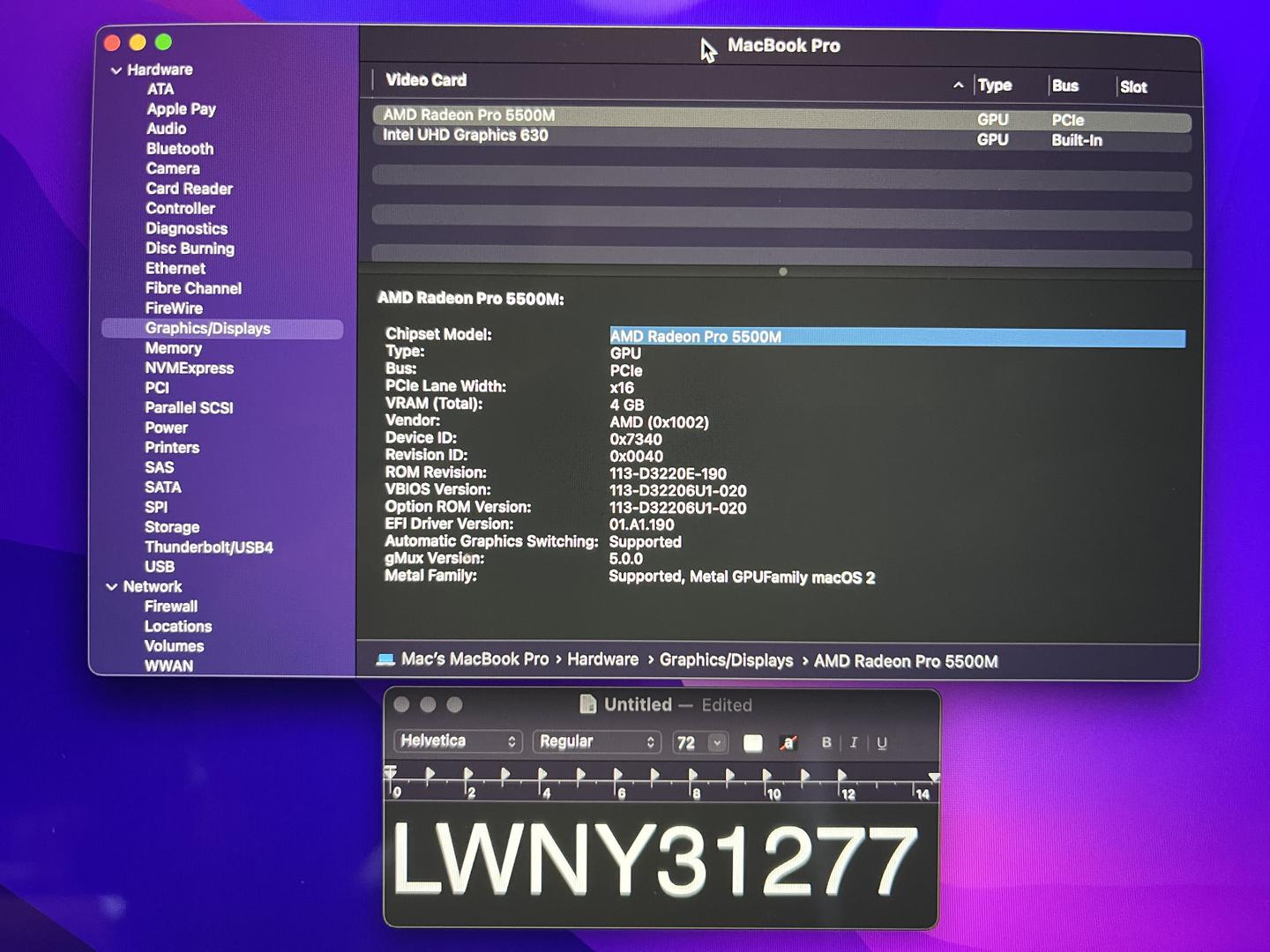Sort by Video Card column header
Image resolution: width=1270 pixels, height=952 pixels.
(x=427, y=80)
